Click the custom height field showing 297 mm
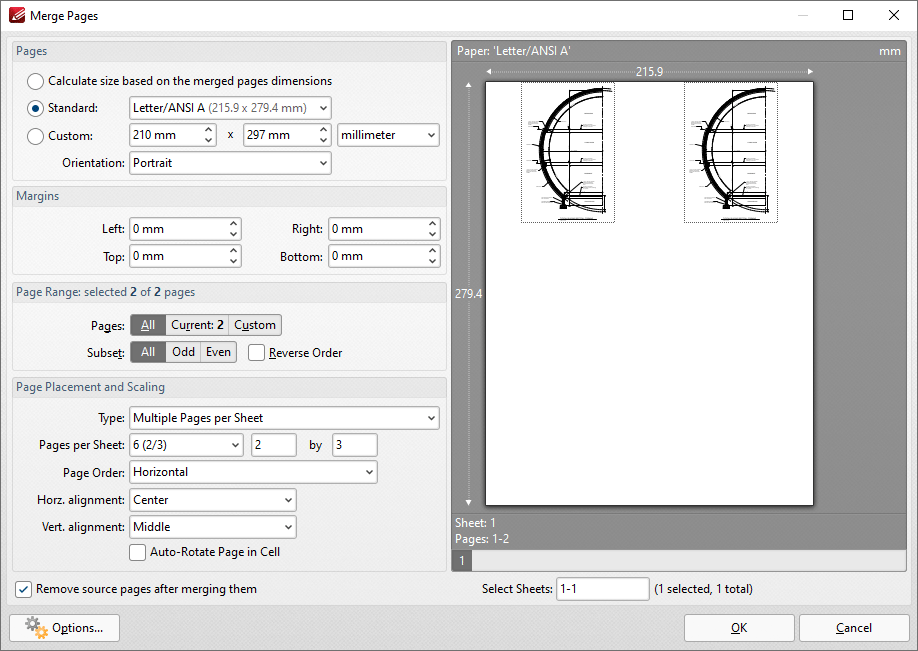The height and width of the screenshot is (651, 918). [x=280, y=135]
